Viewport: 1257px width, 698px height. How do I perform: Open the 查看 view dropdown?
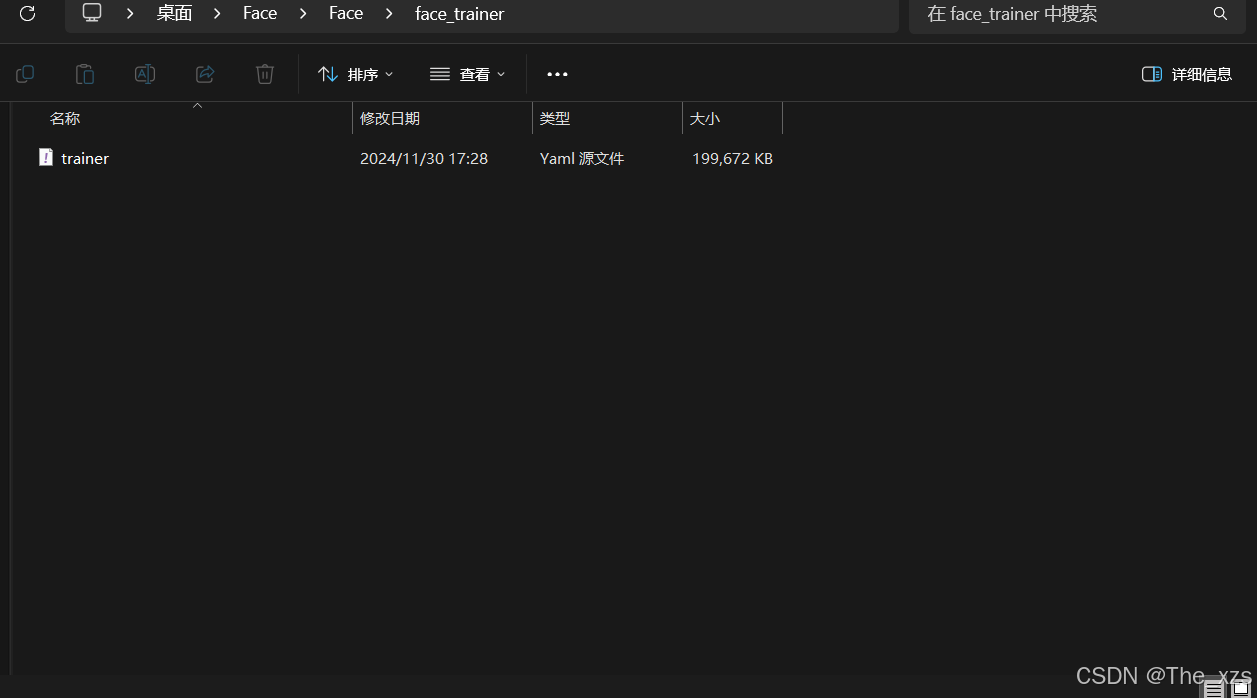(x=468, y=74)
